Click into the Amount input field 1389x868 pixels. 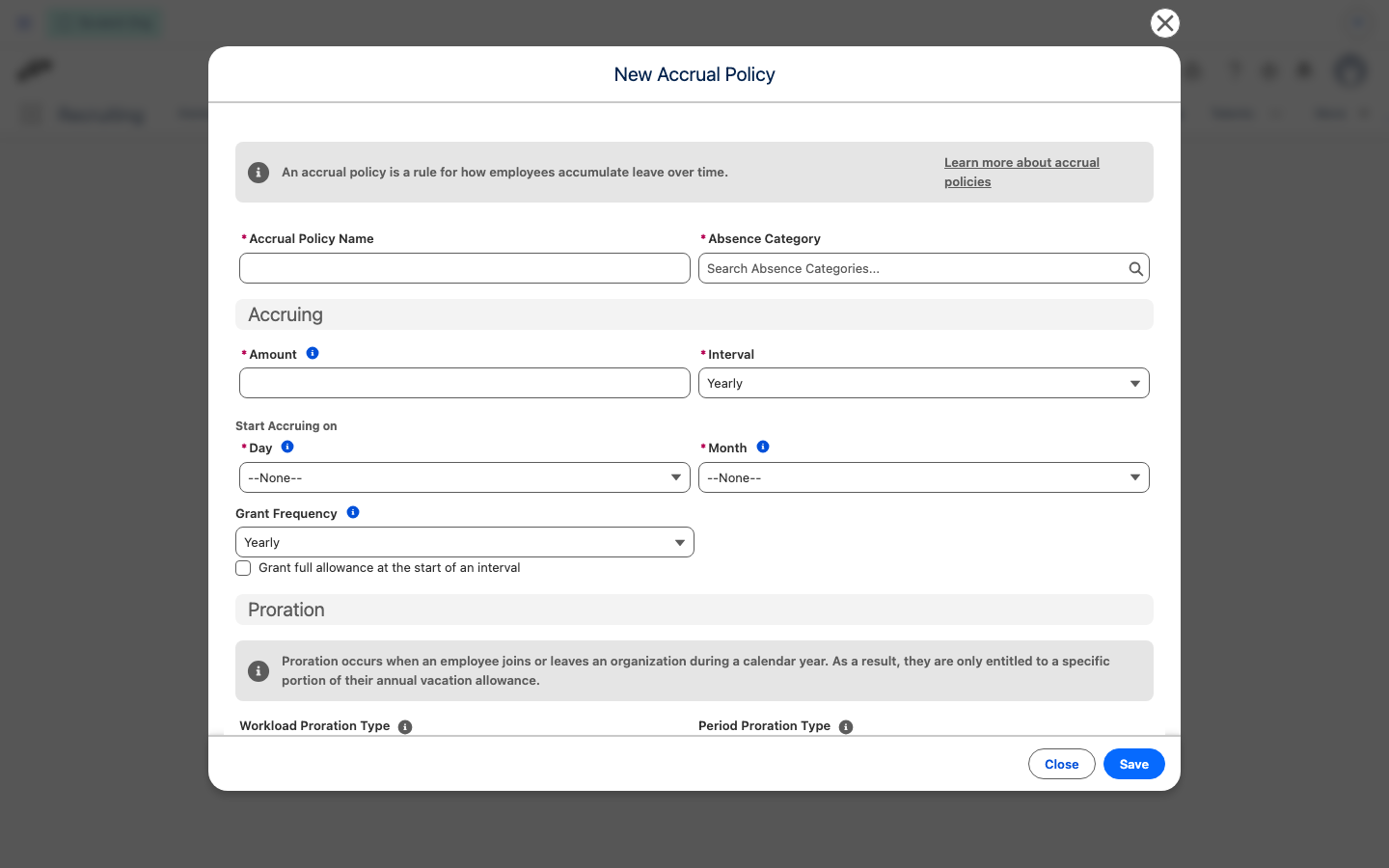pos(465,383)
